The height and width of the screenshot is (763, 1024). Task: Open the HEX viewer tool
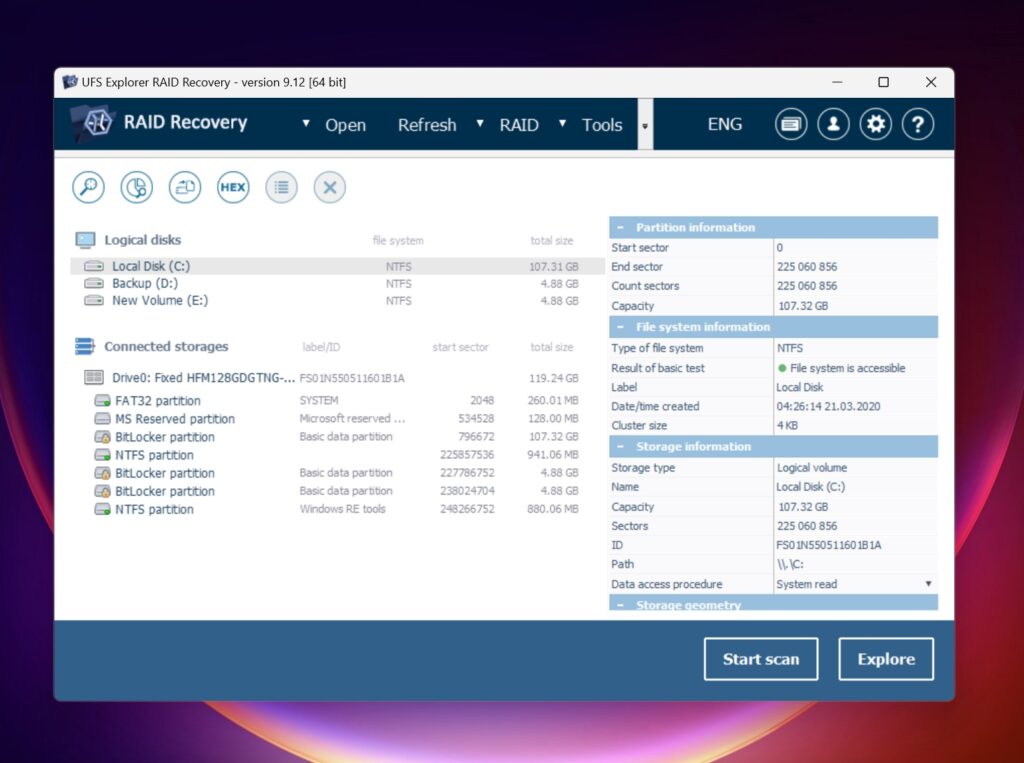tap(232, 187)
